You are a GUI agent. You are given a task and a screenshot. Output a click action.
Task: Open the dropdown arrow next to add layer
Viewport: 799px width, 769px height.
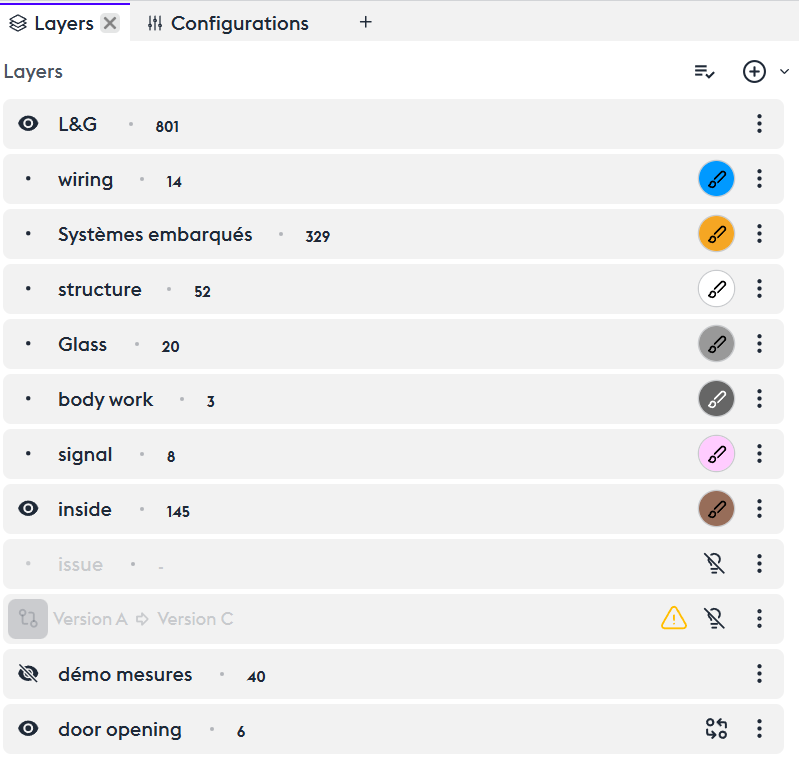[x=784, y=72]
